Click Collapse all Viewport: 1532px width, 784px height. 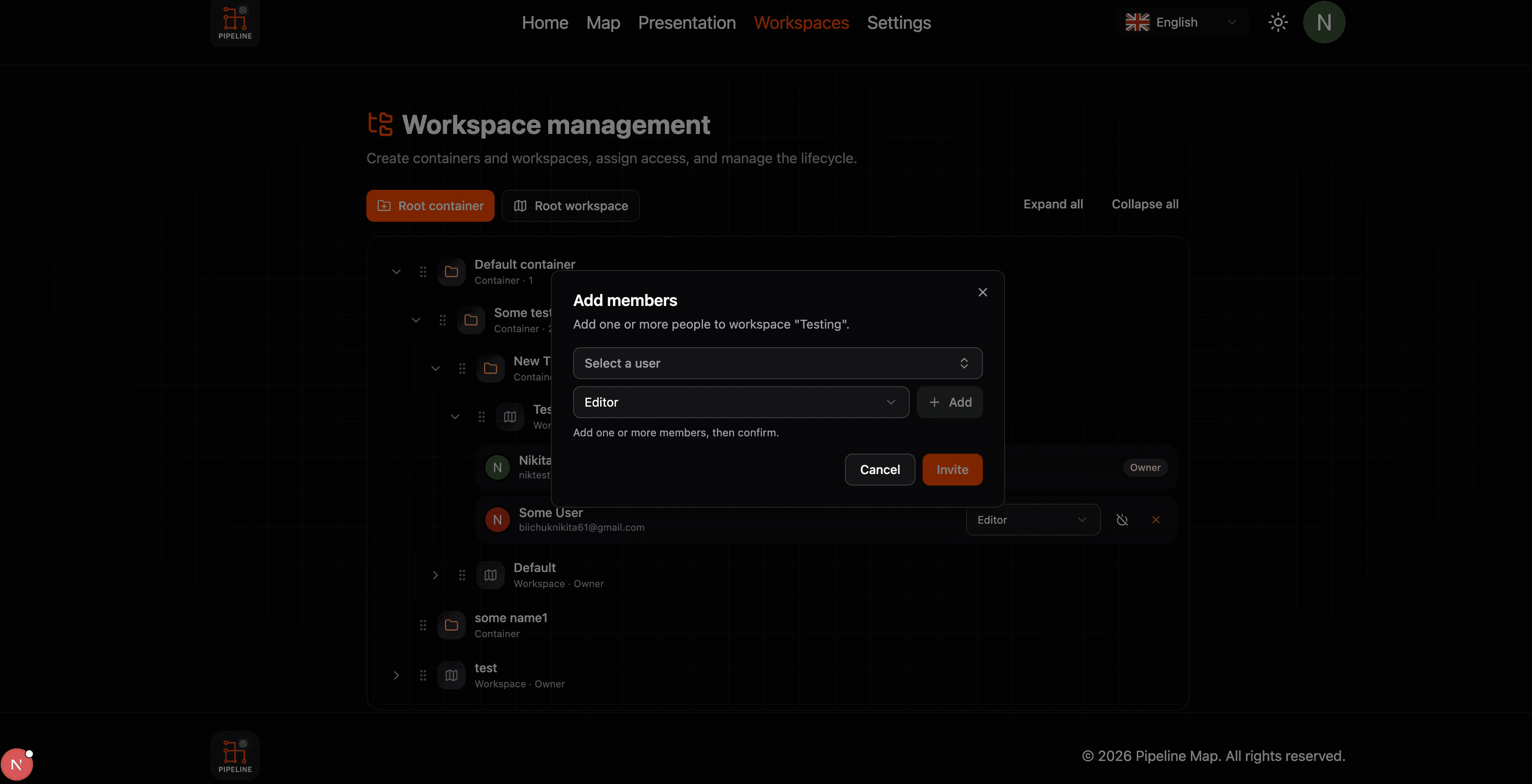(x=1145, y=204)
